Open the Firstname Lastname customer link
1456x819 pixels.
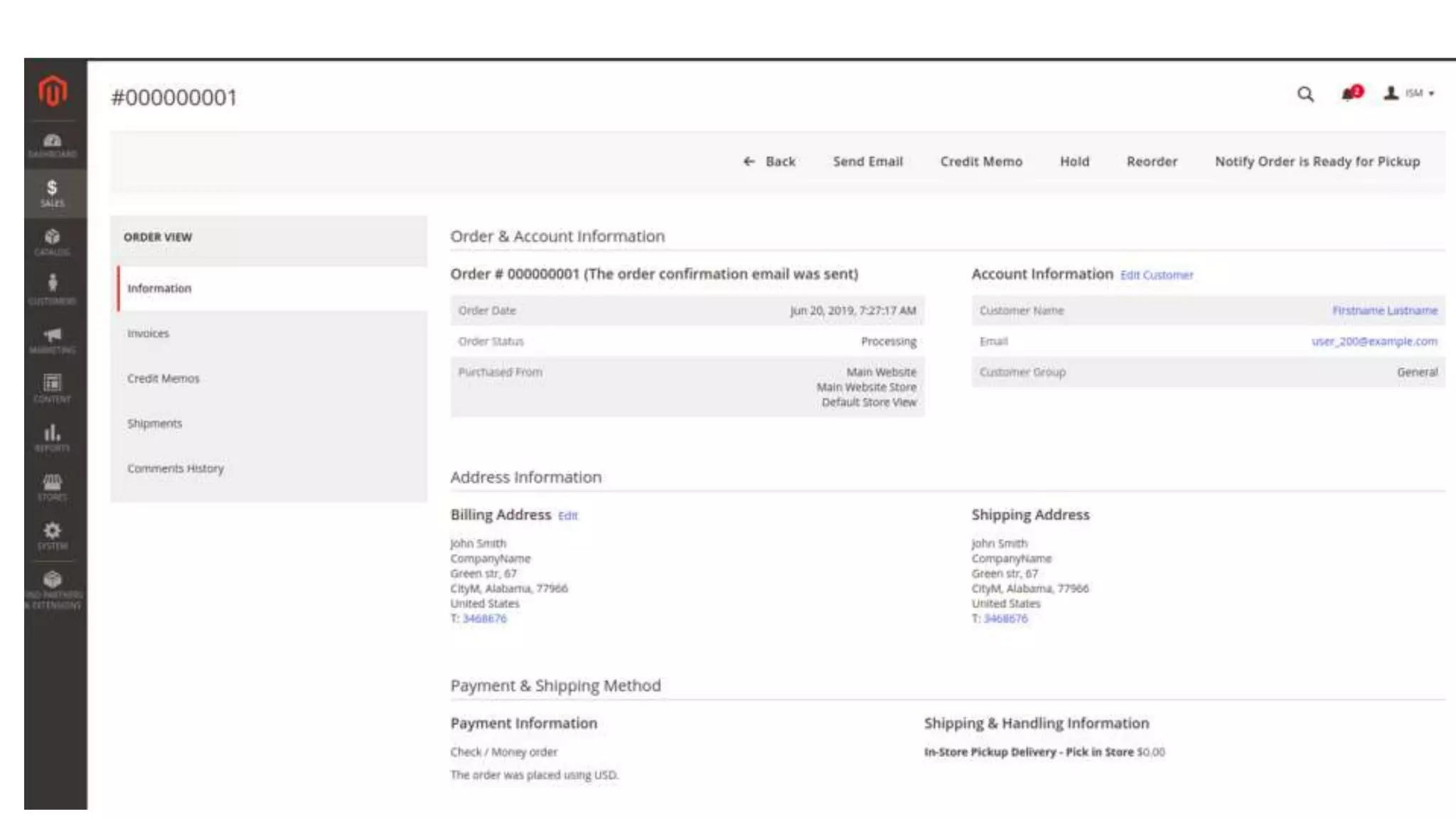coord(1384,311)
